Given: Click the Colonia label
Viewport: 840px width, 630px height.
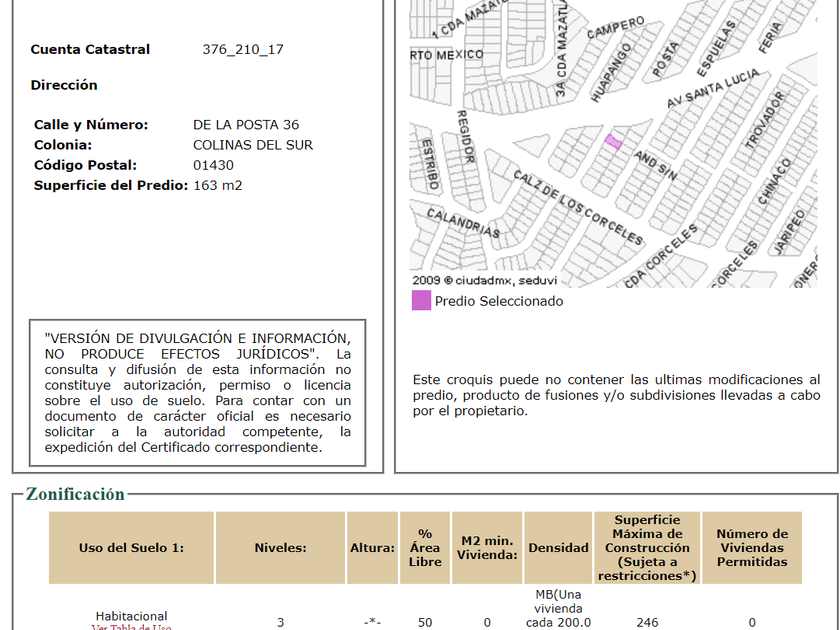Looking at the screenshot, I should click(63, 145).
